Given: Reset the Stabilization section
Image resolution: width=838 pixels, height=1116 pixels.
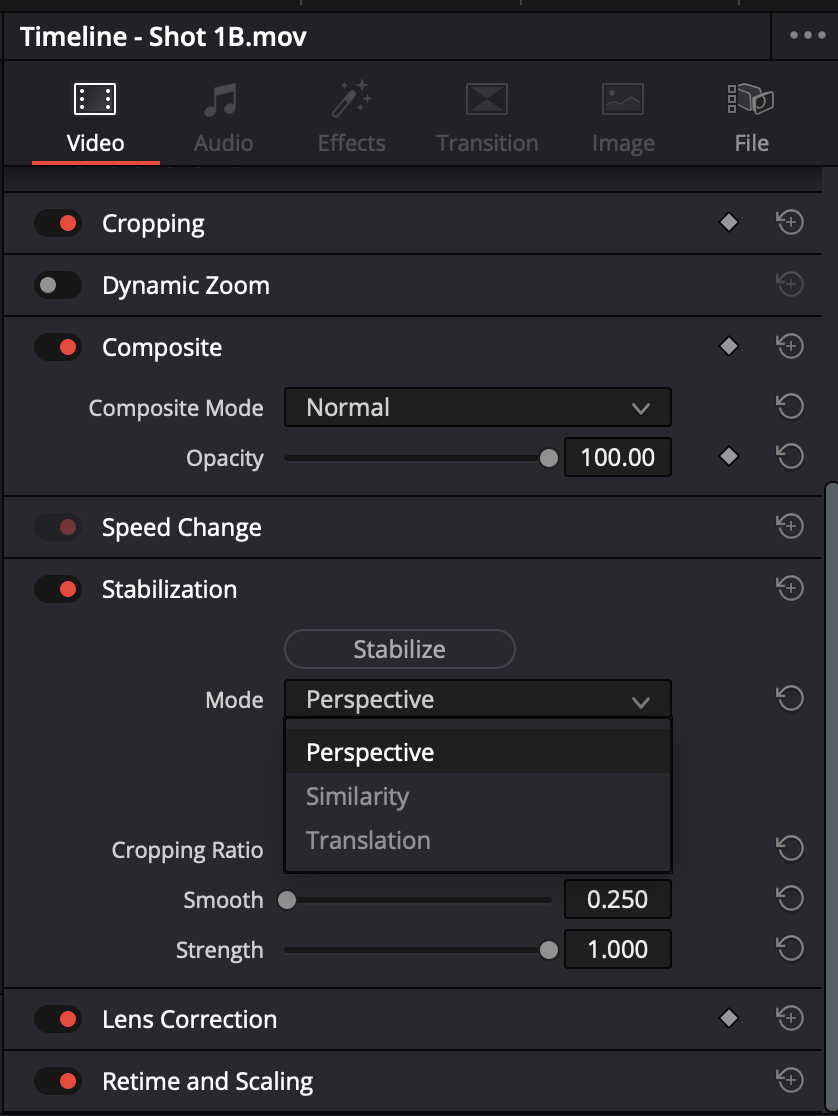Looking at the screenshot, I should coord(790,588).
